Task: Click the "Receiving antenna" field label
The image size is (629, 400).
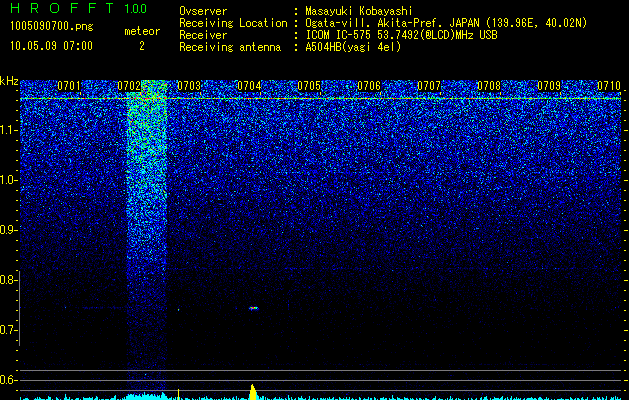Action: click(230, 47)
